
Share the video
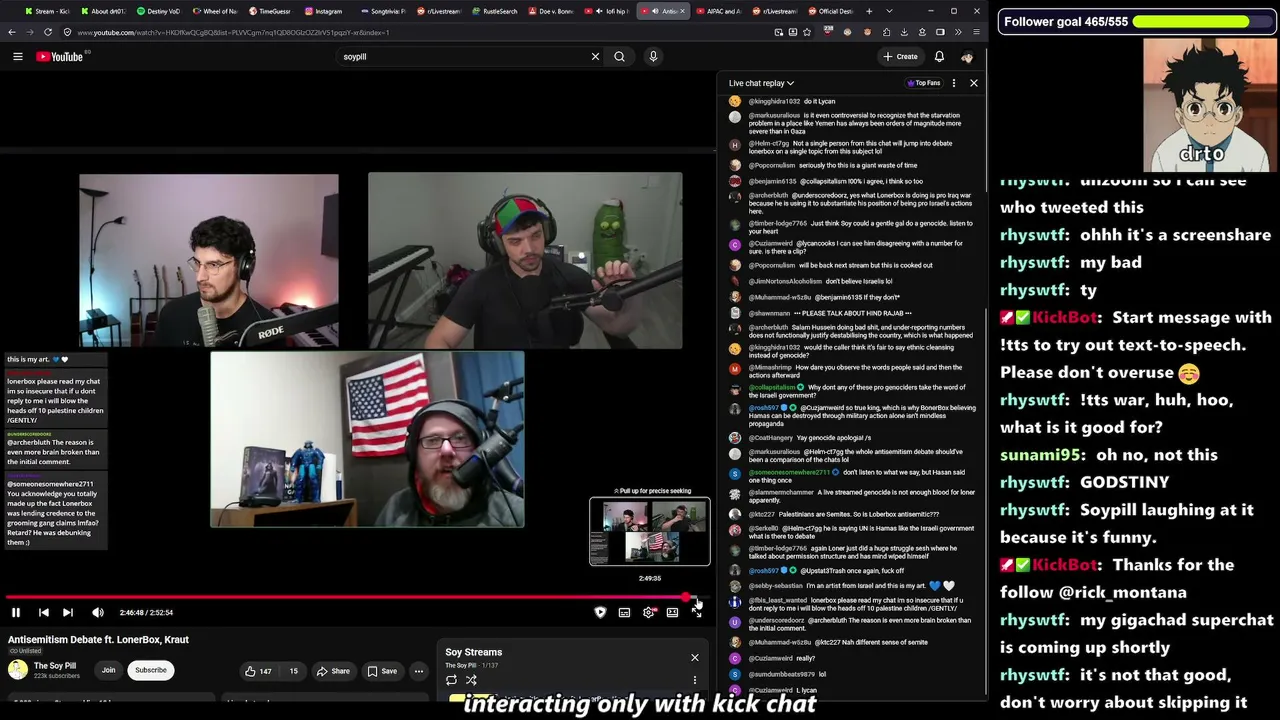(334, 671)
